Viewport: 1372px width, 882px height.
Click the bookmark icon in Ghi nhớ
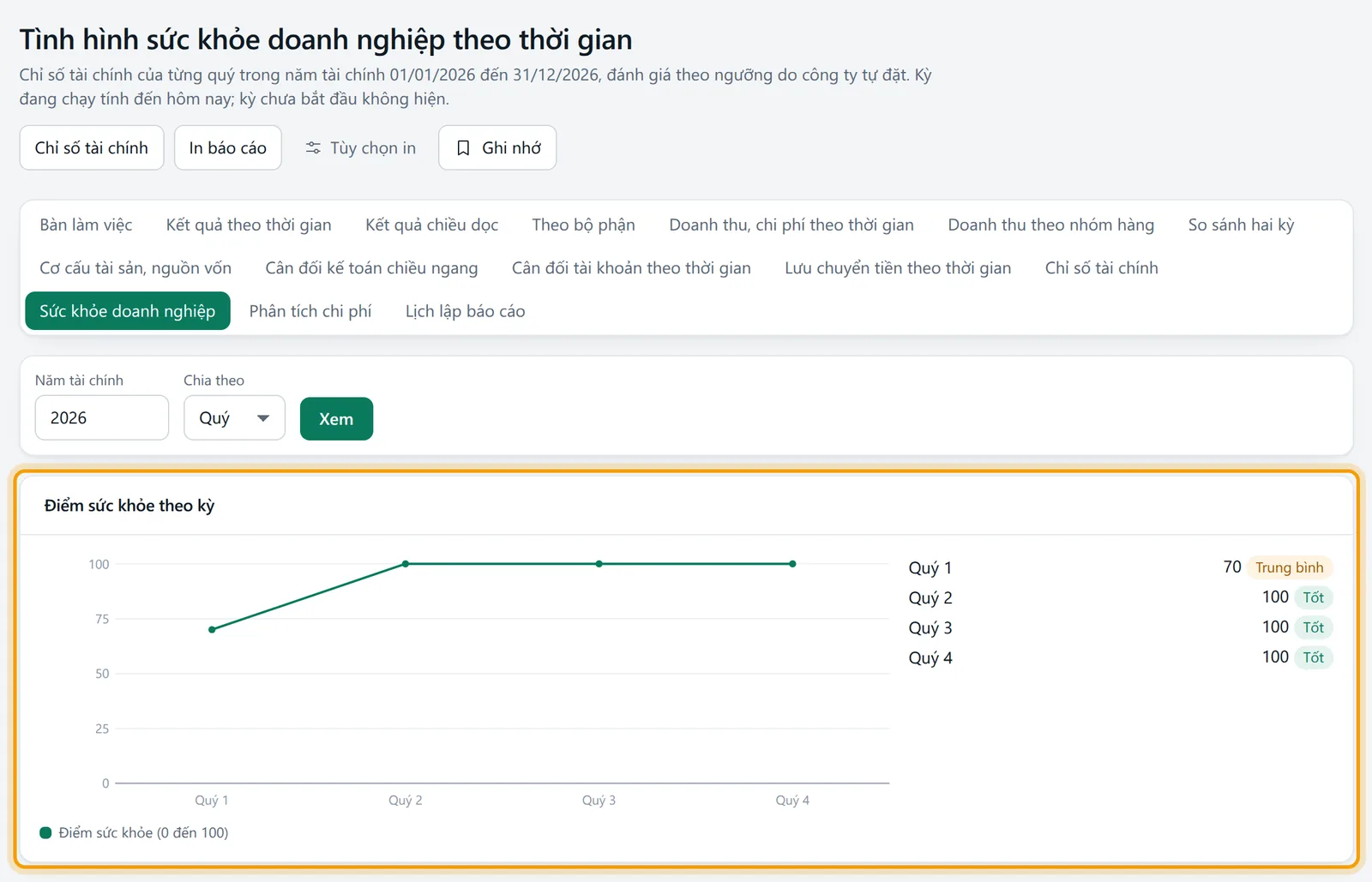click(x=463, y=148)
